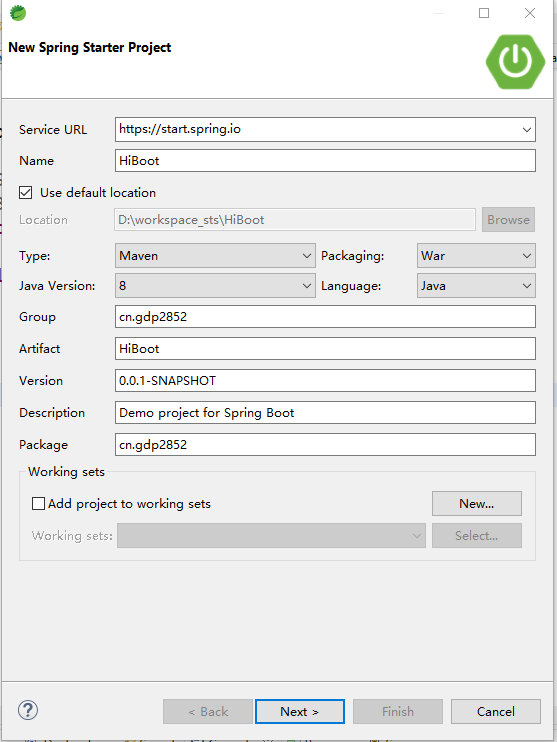Click the < Back button

pyautogui.click(x=208, y=712)
